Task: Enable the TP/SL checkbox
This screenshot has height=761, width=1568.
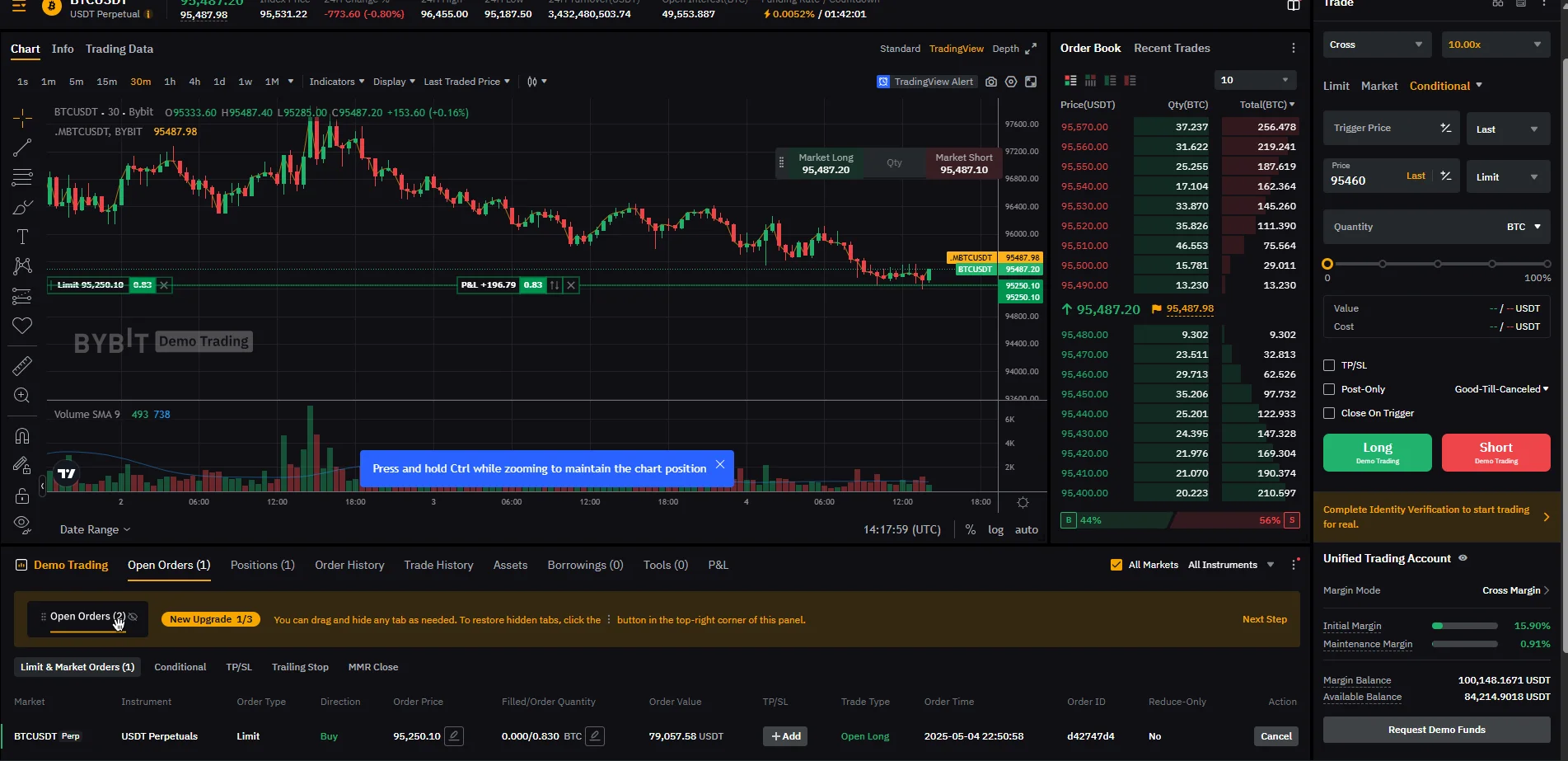Action: [1329, 365]
